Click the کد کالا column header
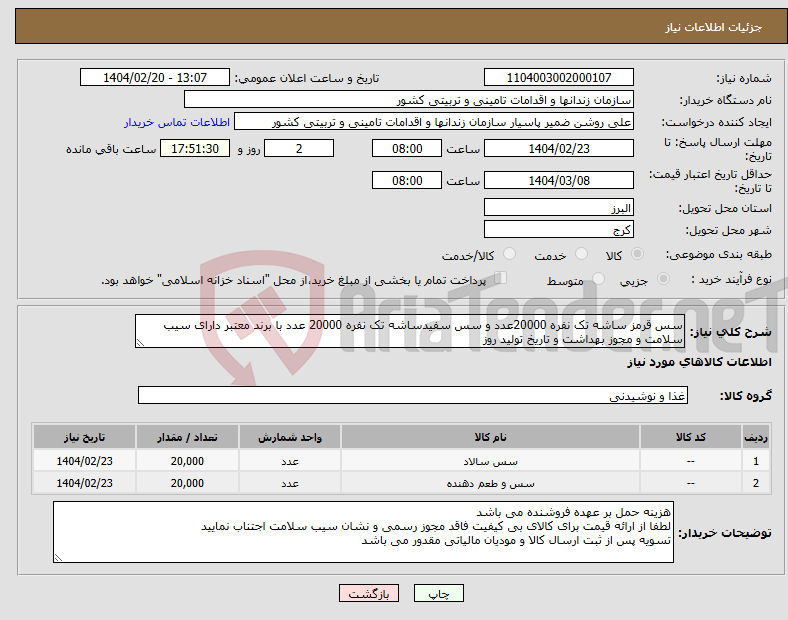The image size is (788, 620). (691, 437)
